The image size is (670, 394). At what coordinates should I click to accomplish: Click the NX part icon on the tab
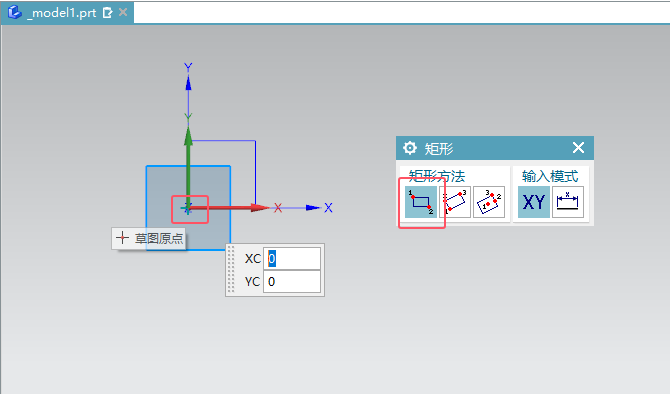pyautogui.click(x=15, y=12)
